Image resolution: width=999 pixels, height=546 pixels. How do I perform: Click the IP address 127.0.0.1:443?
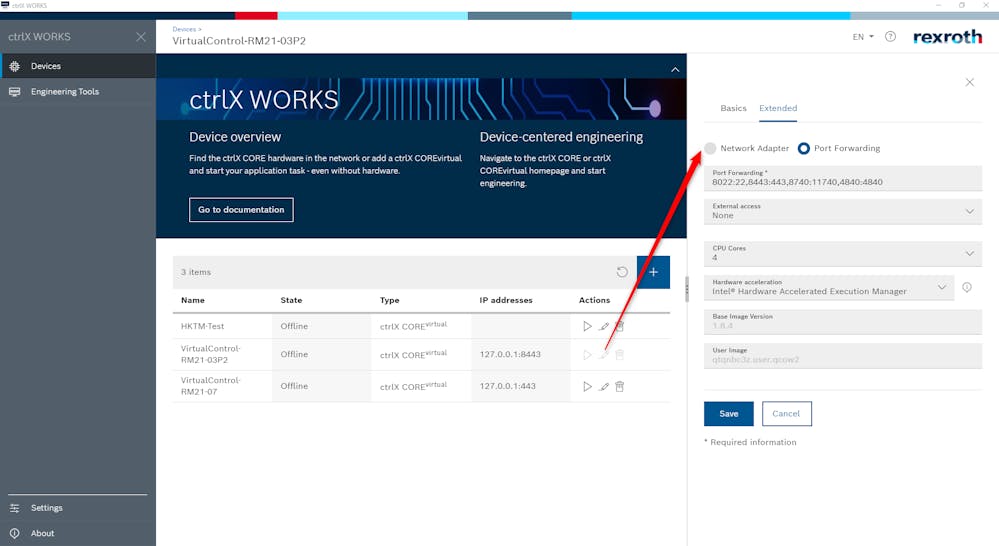[x=507, y=386]
